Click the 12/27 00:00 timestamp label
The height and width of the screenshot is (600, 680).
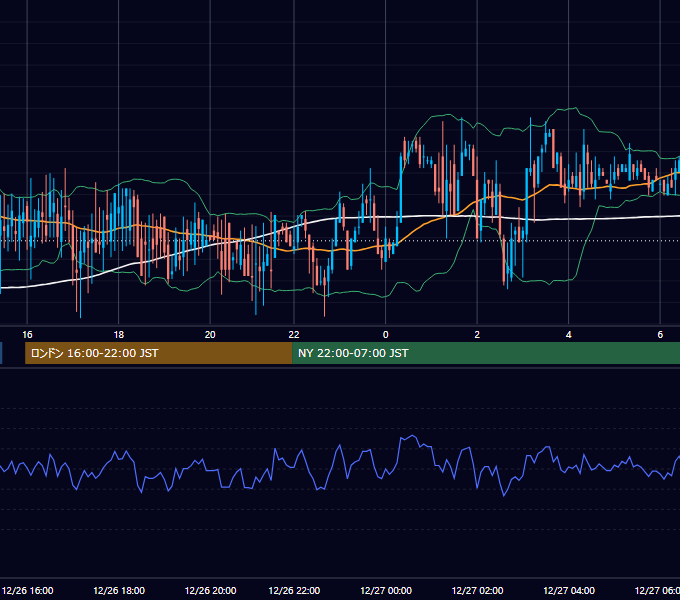tap(386, 590)
